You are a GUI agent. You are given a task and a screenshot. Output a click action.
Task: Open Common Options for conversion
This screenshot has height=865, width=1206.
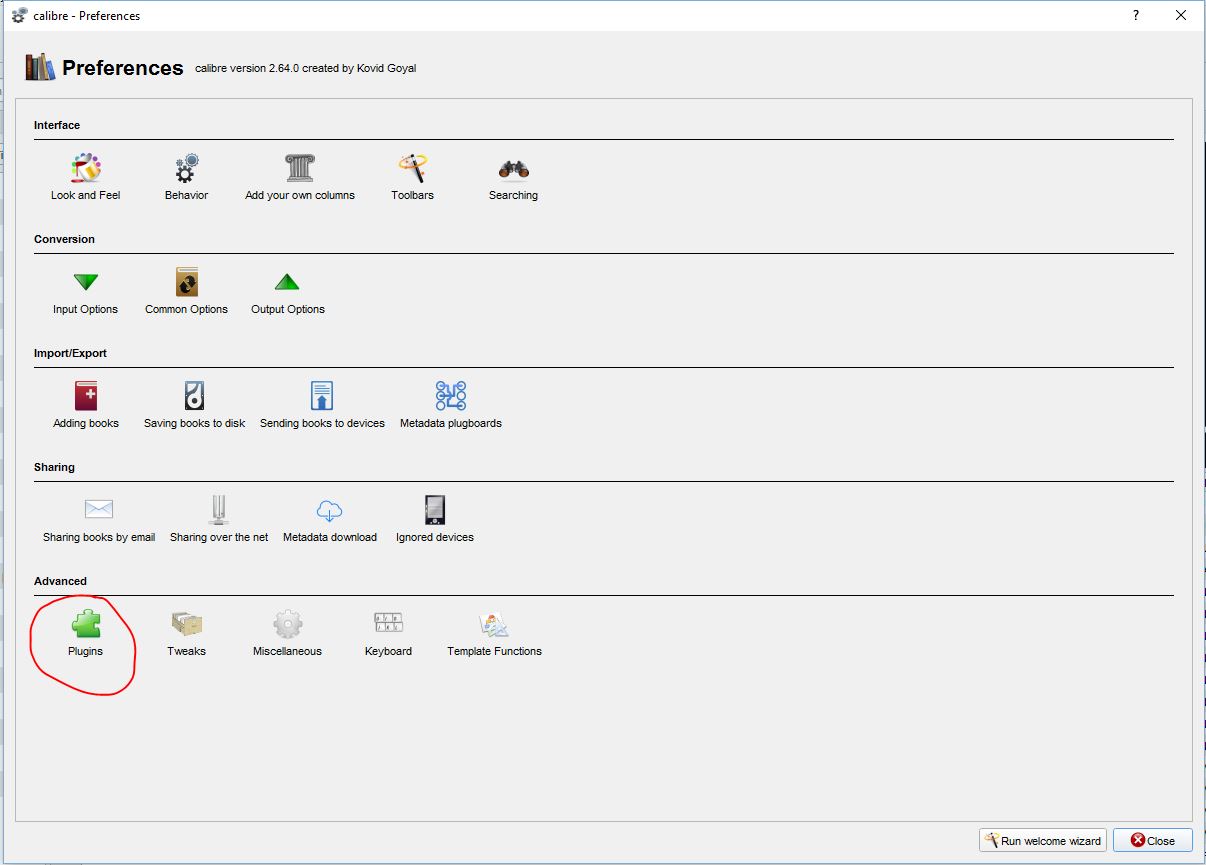(x=187, y=292)
